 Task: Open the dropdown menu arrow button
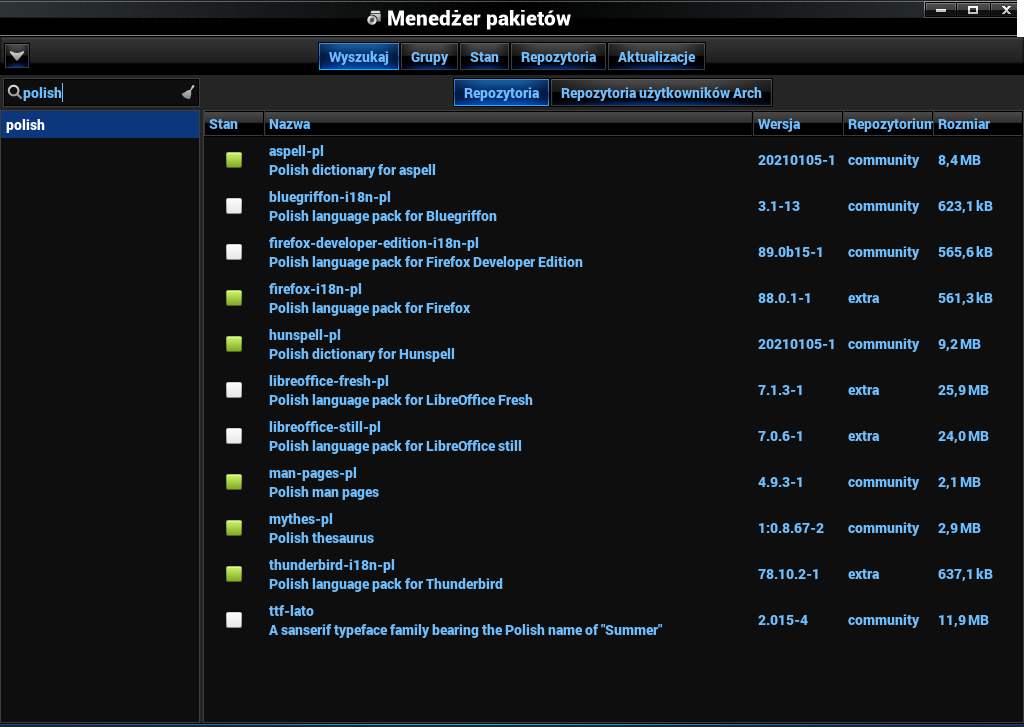point(17,56)
